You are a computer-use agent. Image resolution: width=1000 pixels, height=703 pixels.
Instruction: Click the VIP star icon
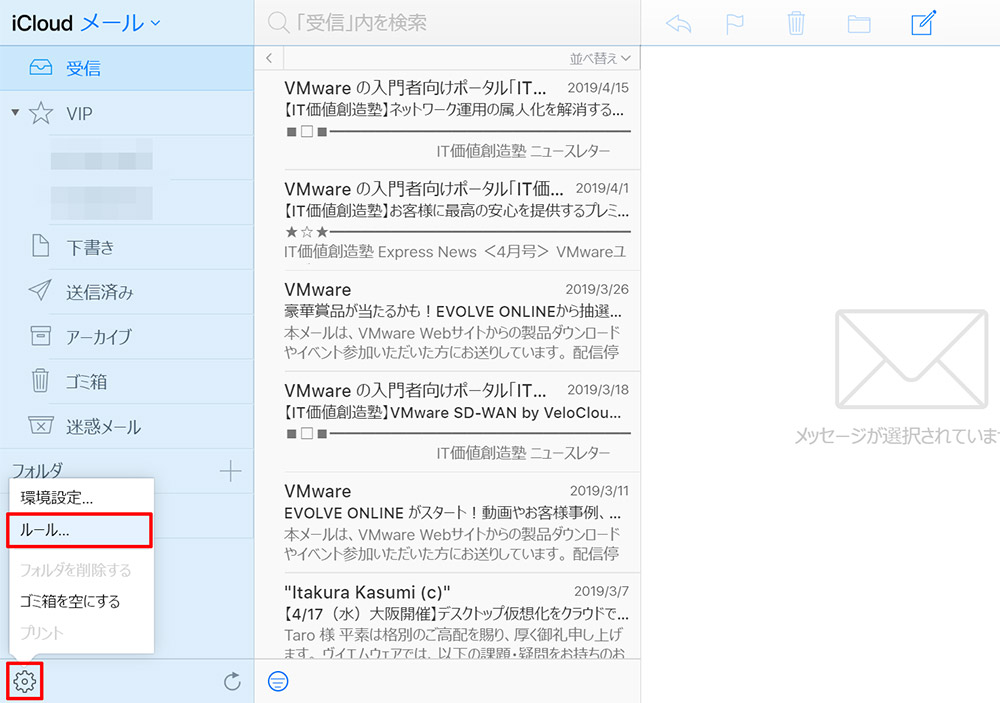coord(41,113)
